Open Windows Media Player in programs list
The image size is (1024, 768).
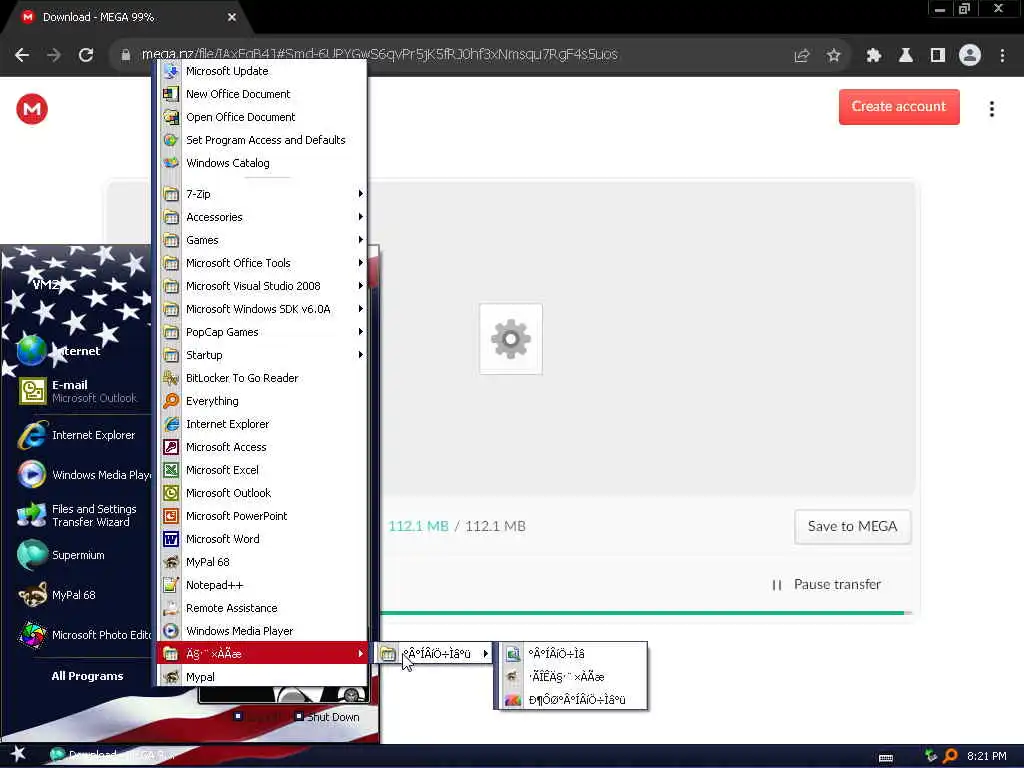[x=262, y=631]
